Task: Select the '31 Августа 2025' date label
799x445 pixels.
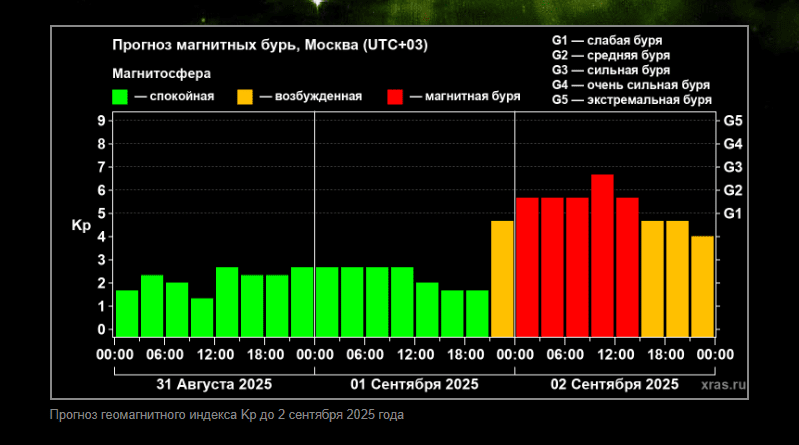Action: (214, 384)
